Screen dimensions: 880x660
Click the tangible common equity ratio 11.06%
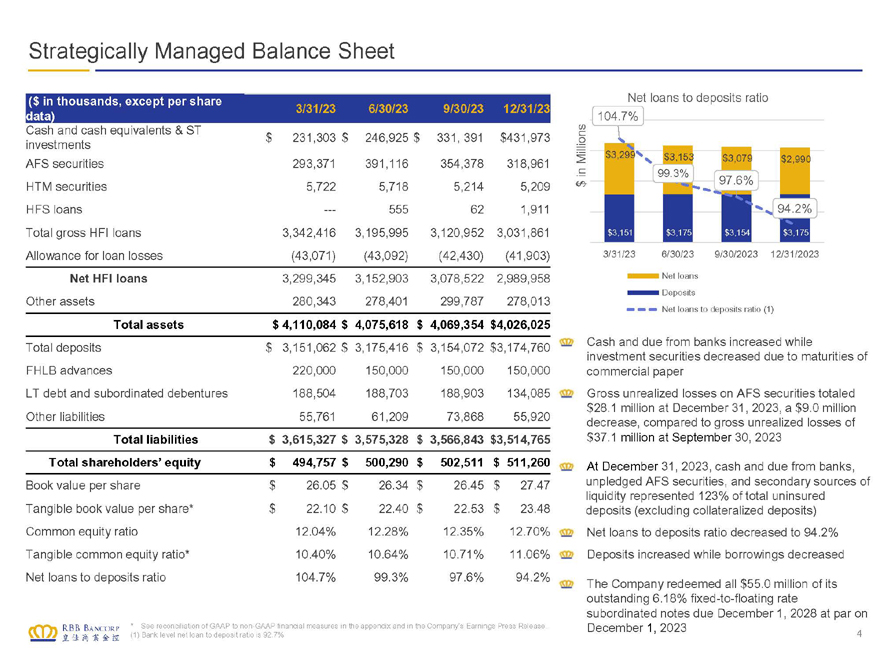[x=529, y=554]
